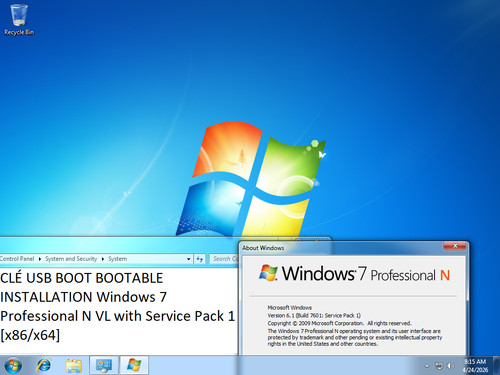Switch to the About Windows taskbar button
This screenshot has width=500, height=375.
[x=134, y=365]
